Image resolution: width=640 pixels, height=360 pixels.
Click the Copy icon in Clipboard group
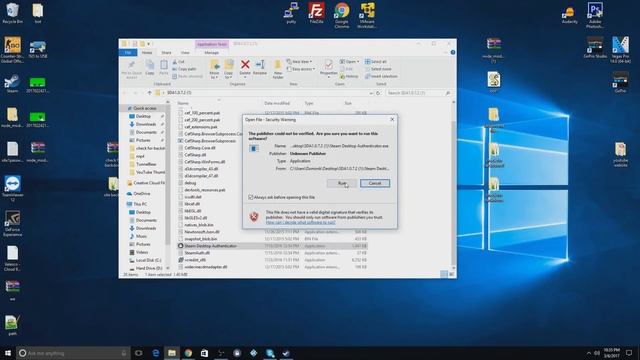pos(150,67)
